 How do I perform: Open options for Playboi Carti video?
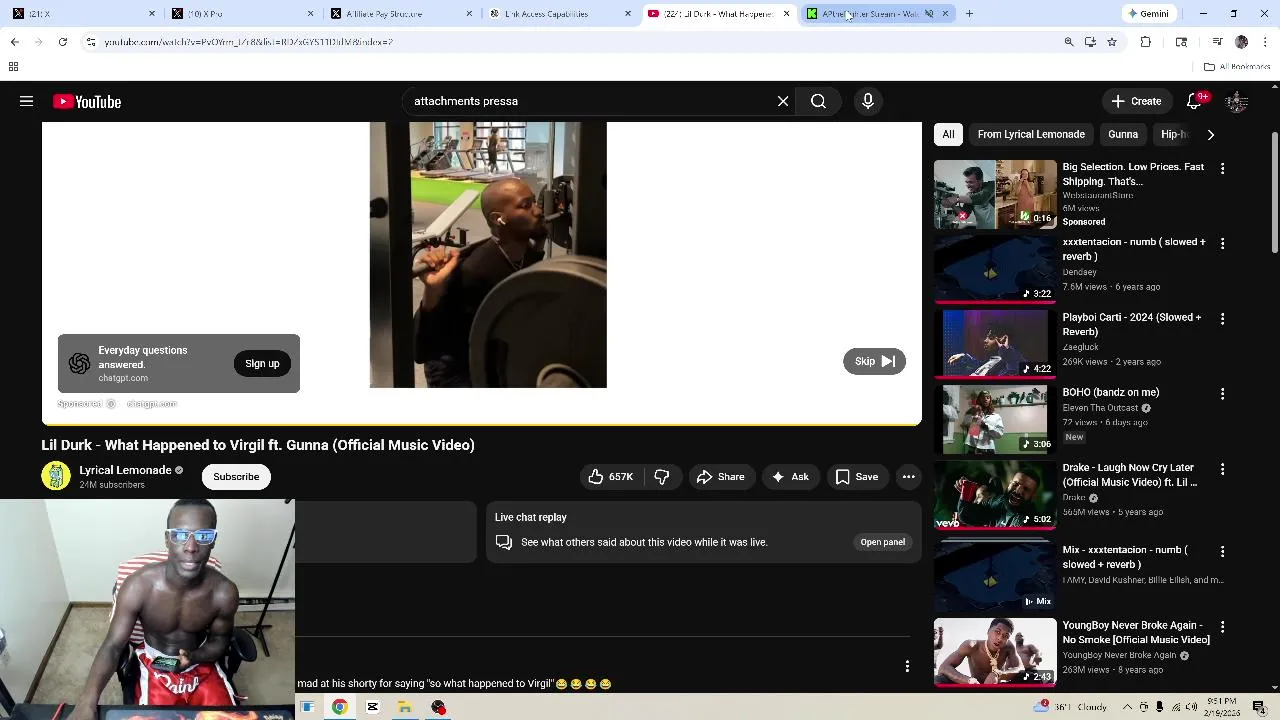click(1222, 318)
